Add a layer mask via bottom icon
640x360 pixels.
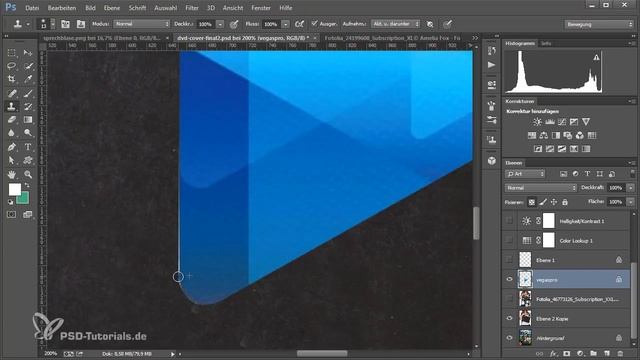[567, 353]
